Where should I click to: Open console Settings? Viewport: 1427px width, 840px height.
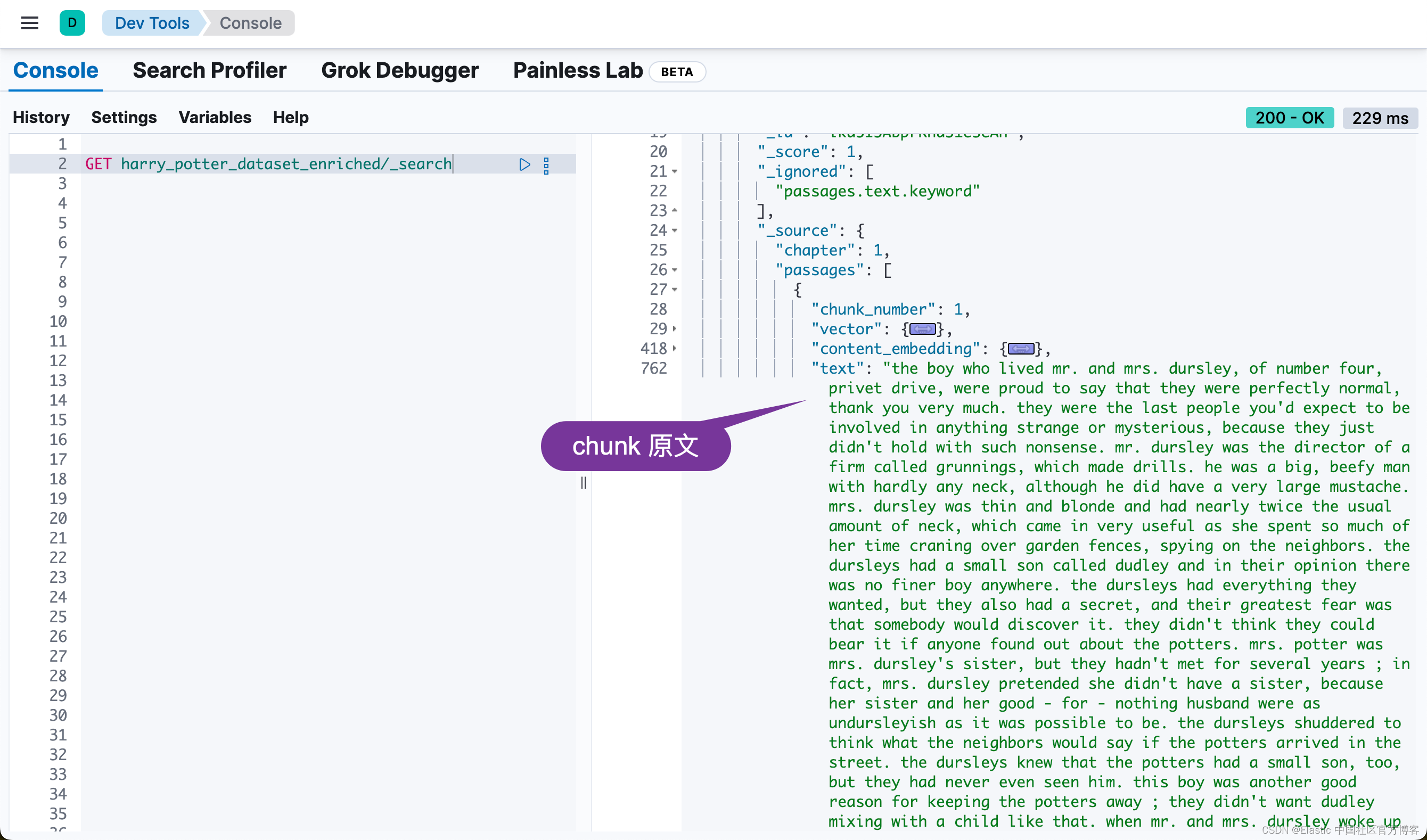pos(124,117)
